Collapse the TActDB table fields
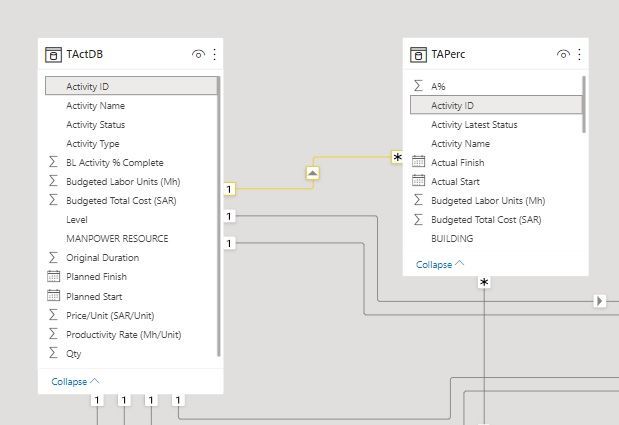The width and height of the screenshot is (619, 425). click(x=75, y=381)
